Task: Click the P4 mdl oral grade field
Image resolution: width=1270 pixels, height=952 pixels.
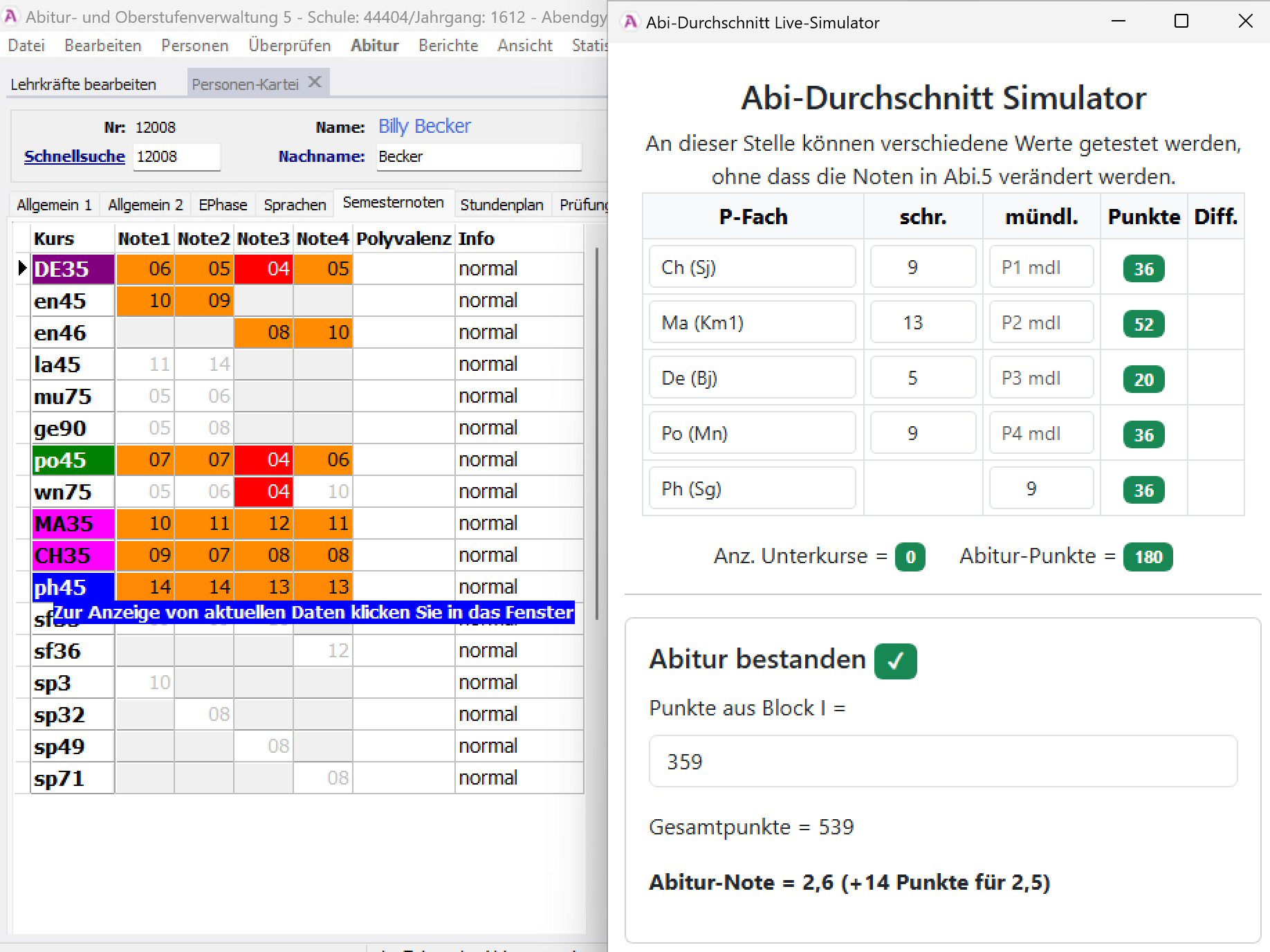Action: pos(1041,433)
